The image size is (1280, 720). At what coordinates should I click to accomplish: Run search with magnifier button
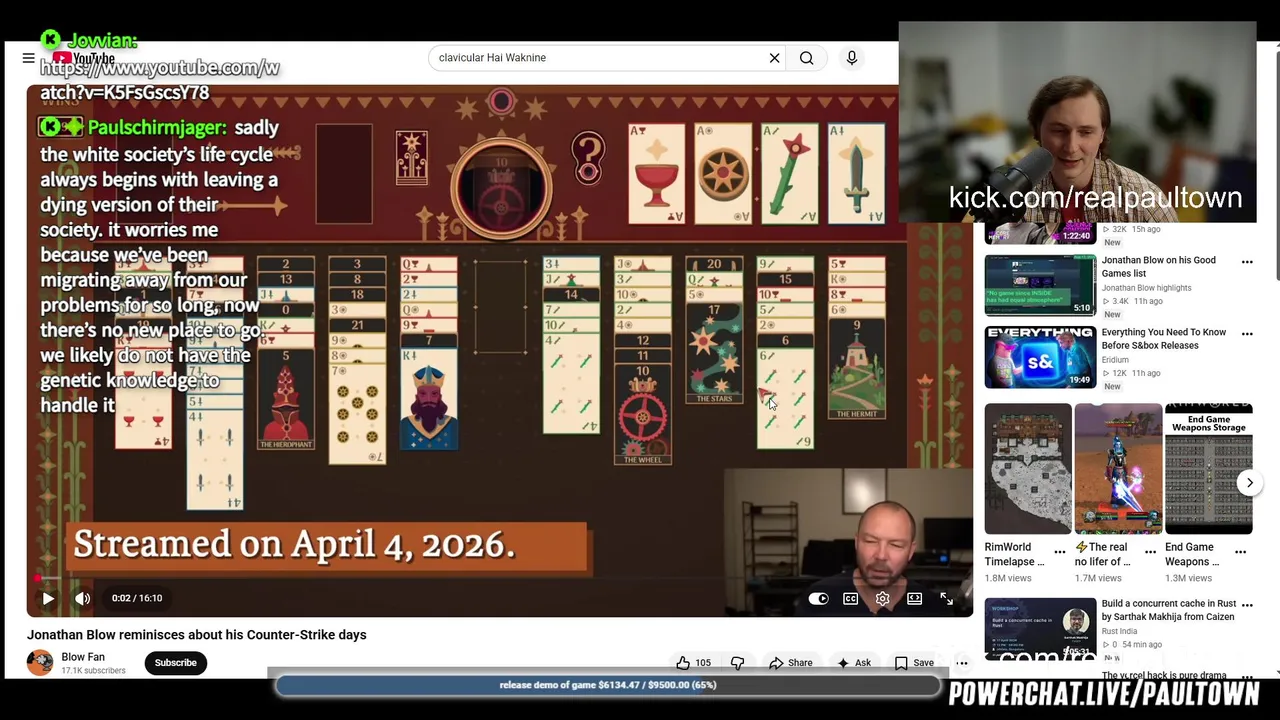(806, 58)
